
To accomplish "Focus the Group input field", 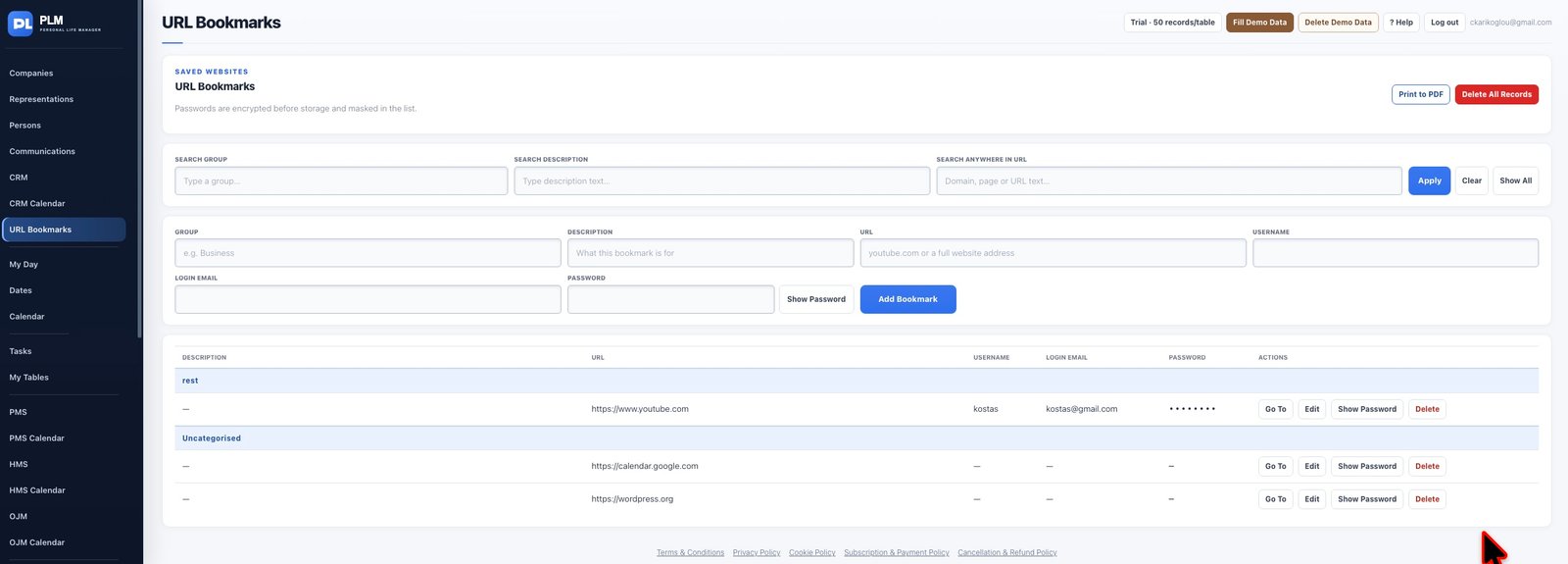I will pyautogui.click(x=367, y=253).
